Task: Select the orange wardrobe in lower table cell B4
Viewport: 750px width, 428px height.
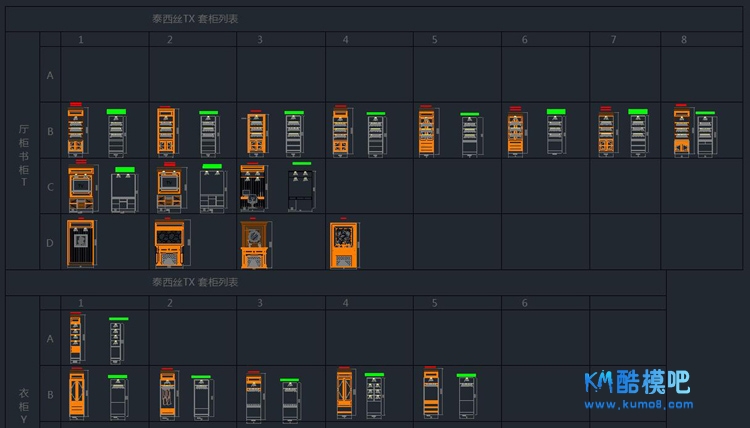Action: [345, 394]
